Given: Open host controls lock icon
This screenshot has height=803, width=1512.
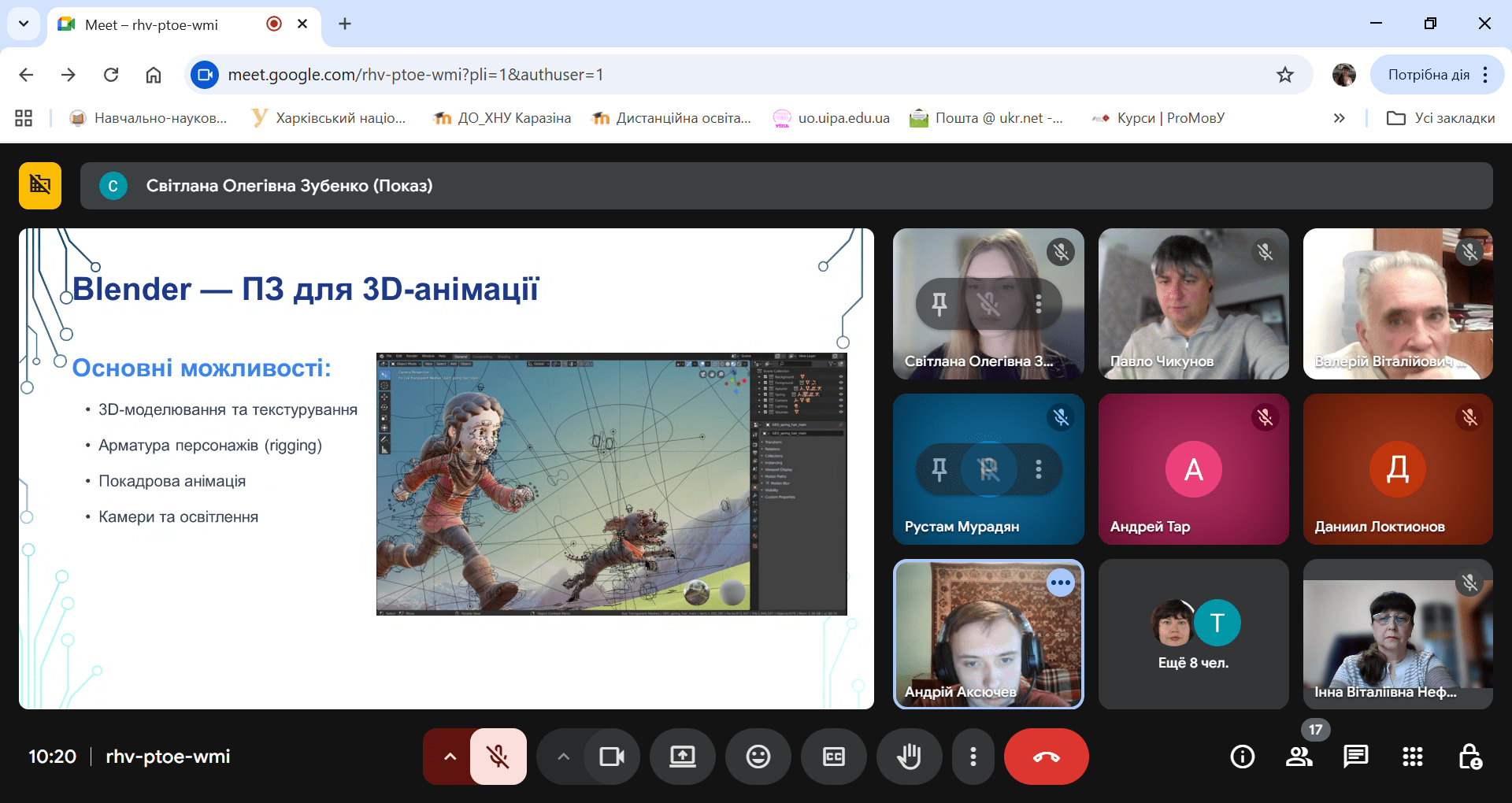Looking at the screenshot, I should point(1469,757).
